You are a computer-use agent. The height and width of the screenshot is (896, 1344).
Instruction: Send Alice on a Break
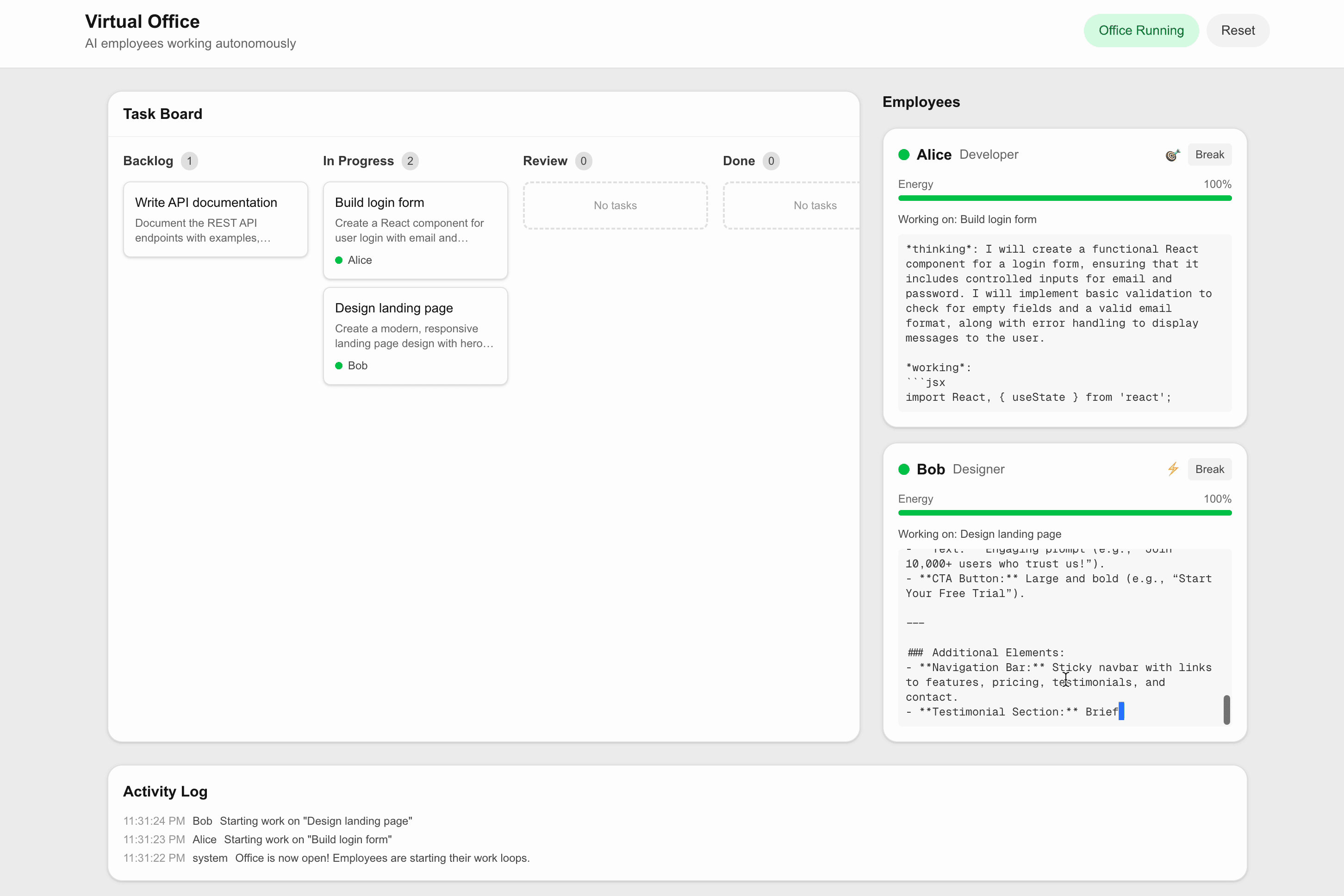click(1210, 155)
